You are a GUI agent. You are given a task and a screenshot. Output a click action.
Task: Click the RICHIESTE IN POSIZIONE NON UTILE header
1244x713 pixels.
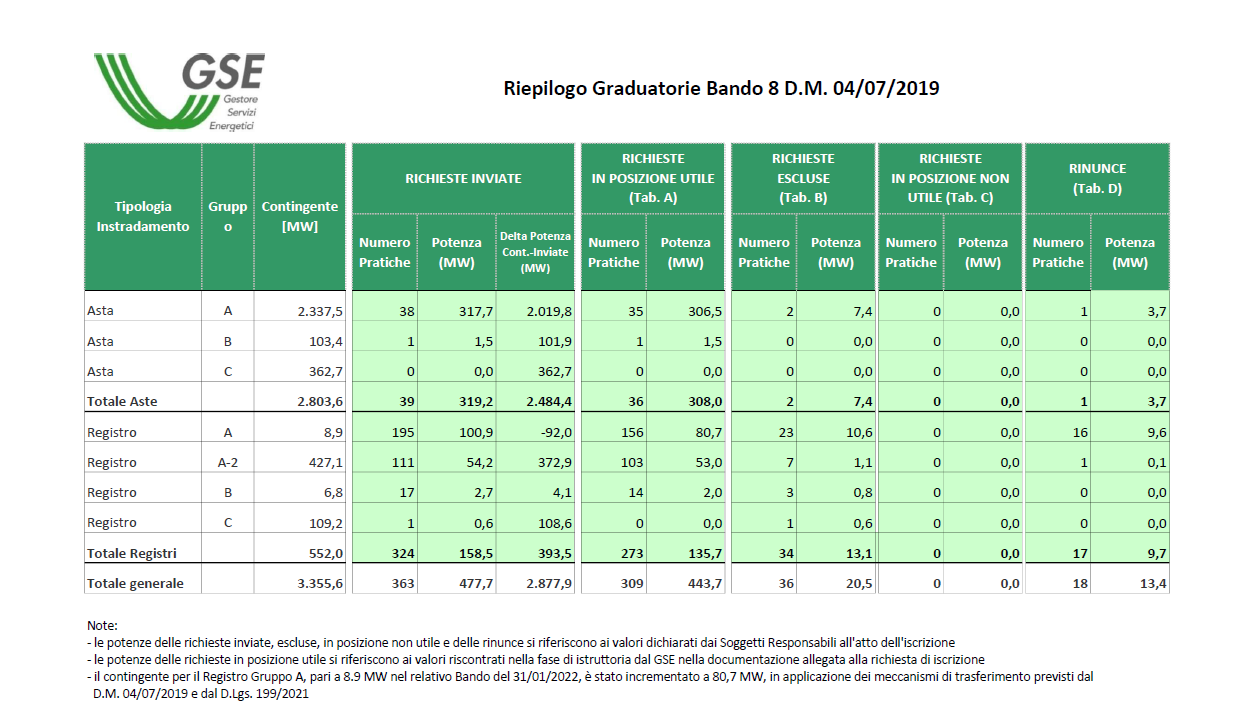click(950, 178)
